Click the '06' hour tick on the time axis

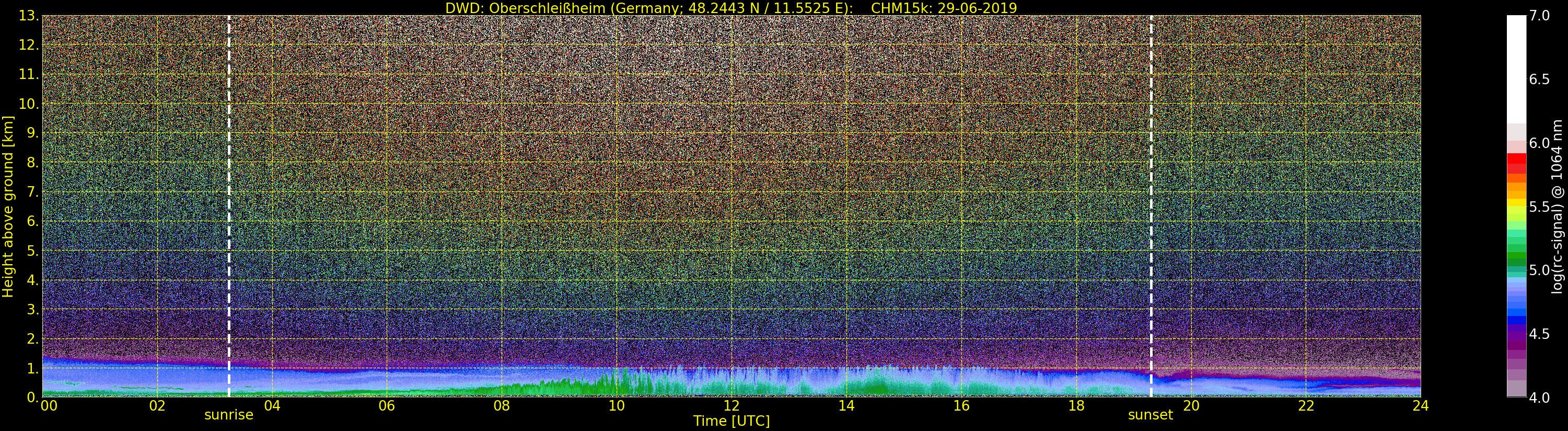387,405
